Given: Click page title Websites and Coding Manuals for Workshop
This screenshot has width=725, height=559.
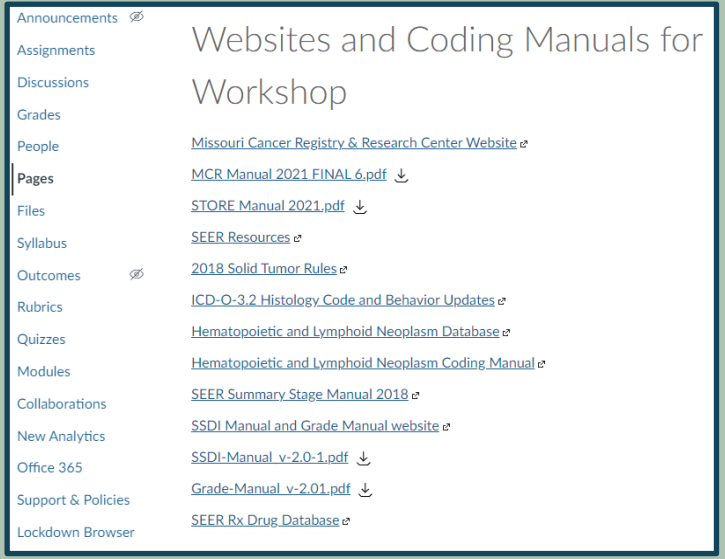Looking at the screenshot, I should [x=447, y=66].
